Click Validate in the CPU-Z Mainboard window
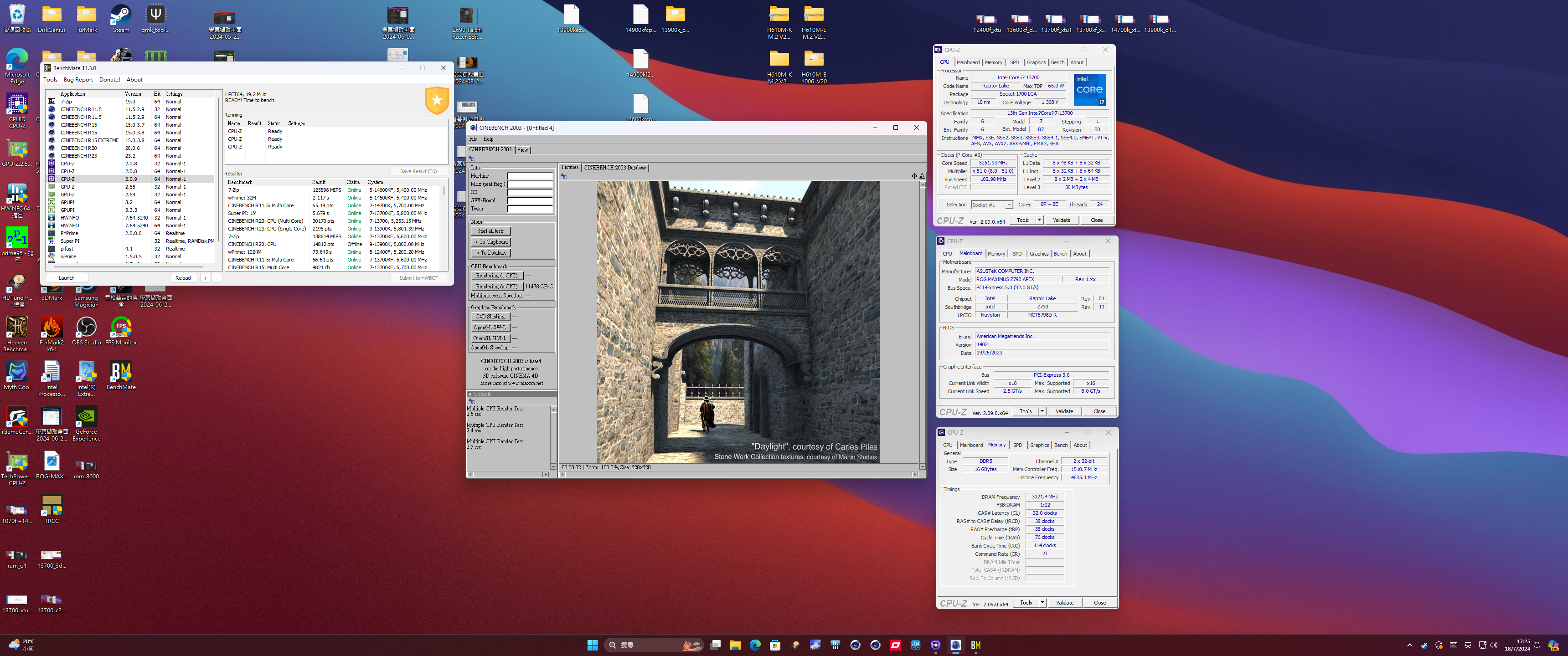 [x=1064, y=411]
